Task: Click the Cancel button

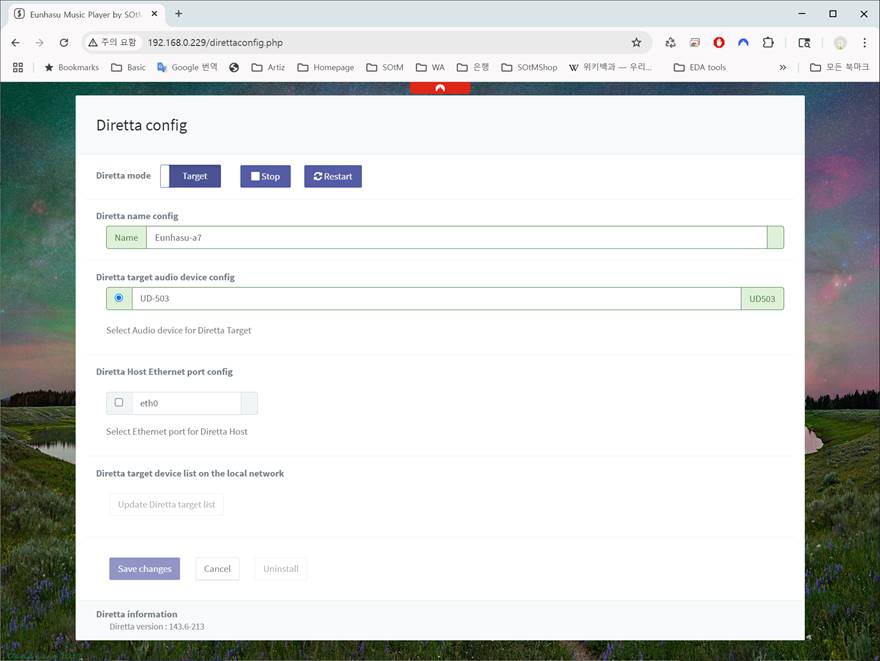Action: tap(217, 569)
